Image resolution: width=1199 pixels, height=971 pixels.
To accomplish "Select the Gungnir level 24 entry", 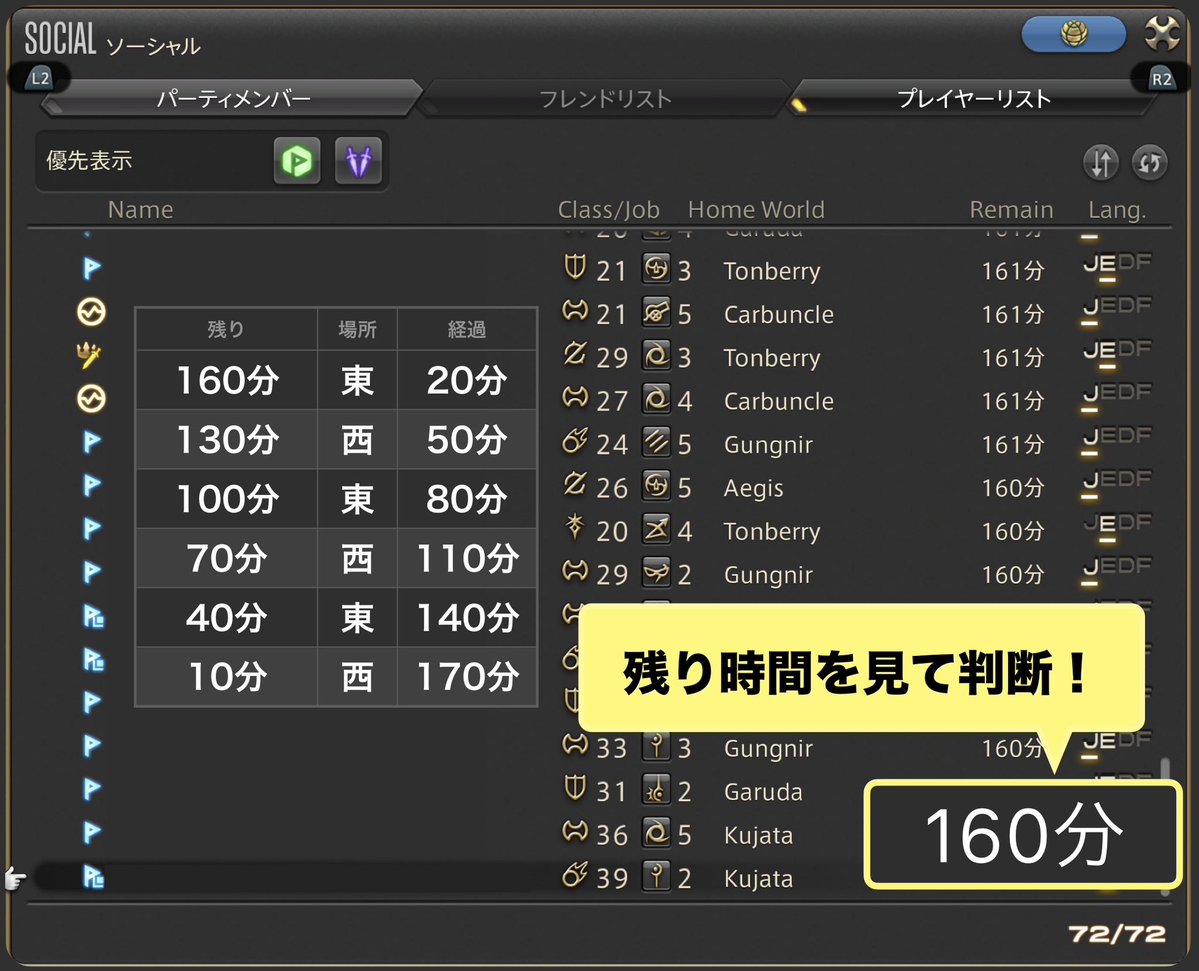I will point(768,445).
